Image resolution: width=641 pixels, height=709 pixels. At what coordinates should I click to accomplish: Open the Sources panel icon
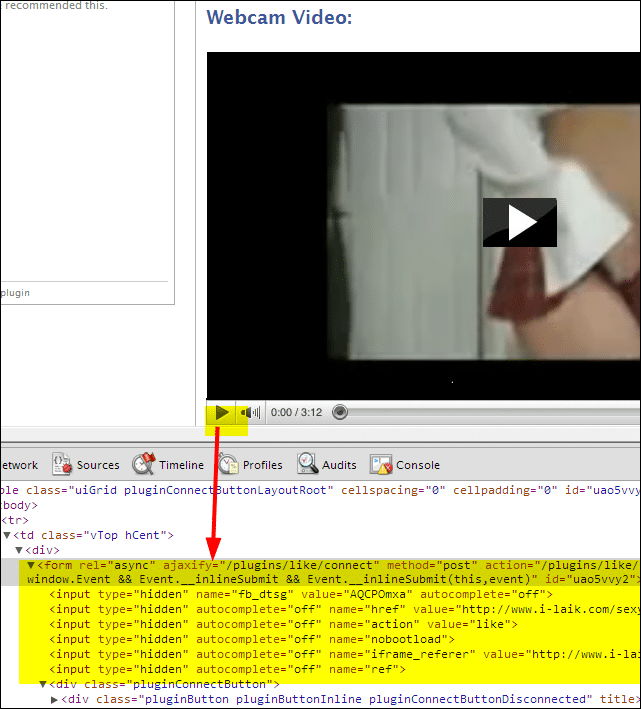click(x=62, y=464)
